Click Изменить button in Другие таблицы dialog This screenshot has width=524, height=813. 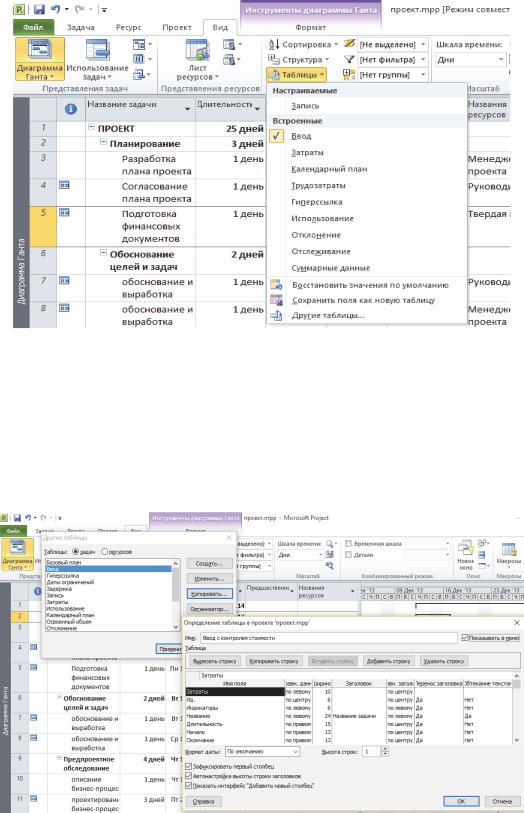[209, 579]
